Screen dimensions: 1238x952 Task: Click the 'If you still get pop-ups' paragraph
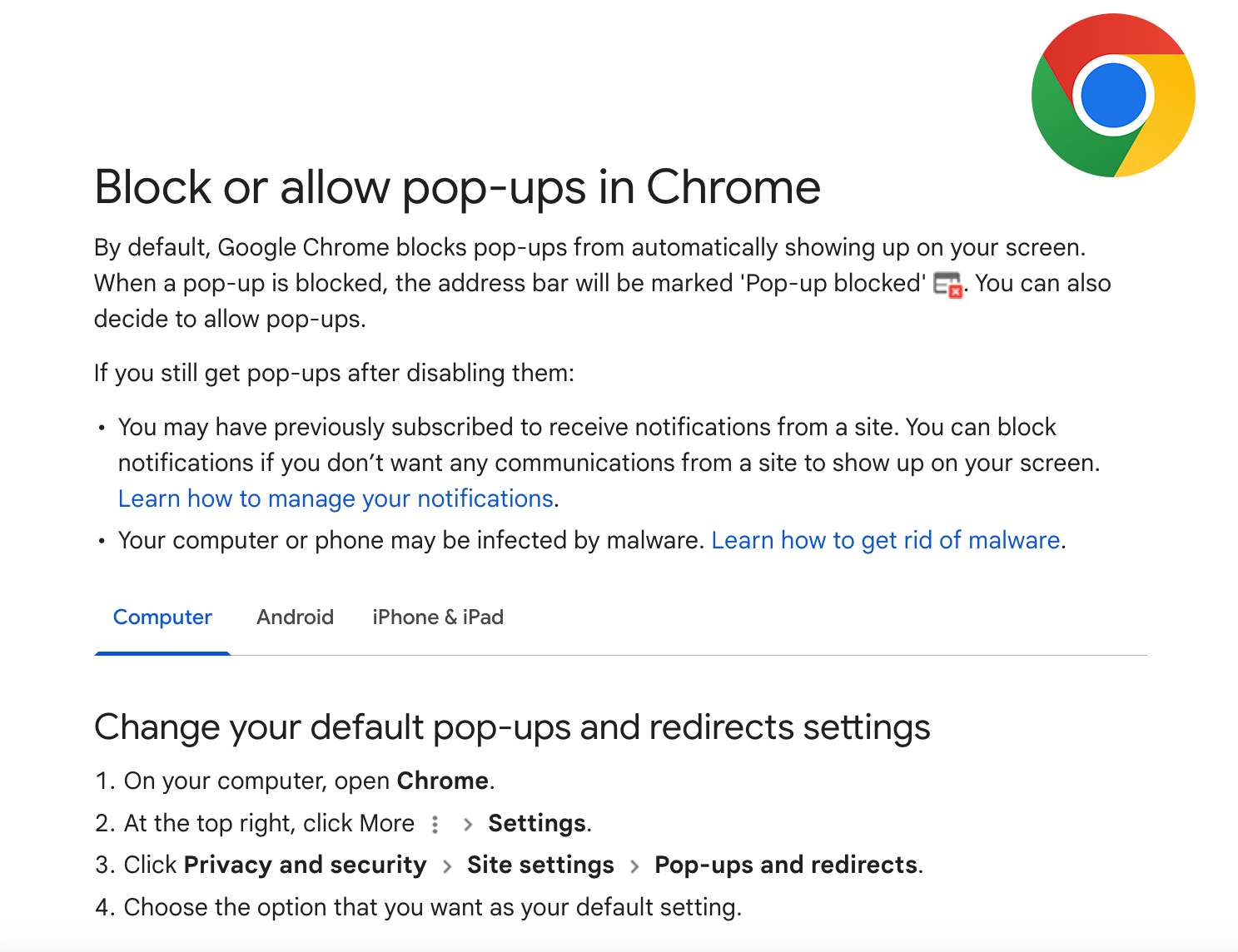pos(334,373)
